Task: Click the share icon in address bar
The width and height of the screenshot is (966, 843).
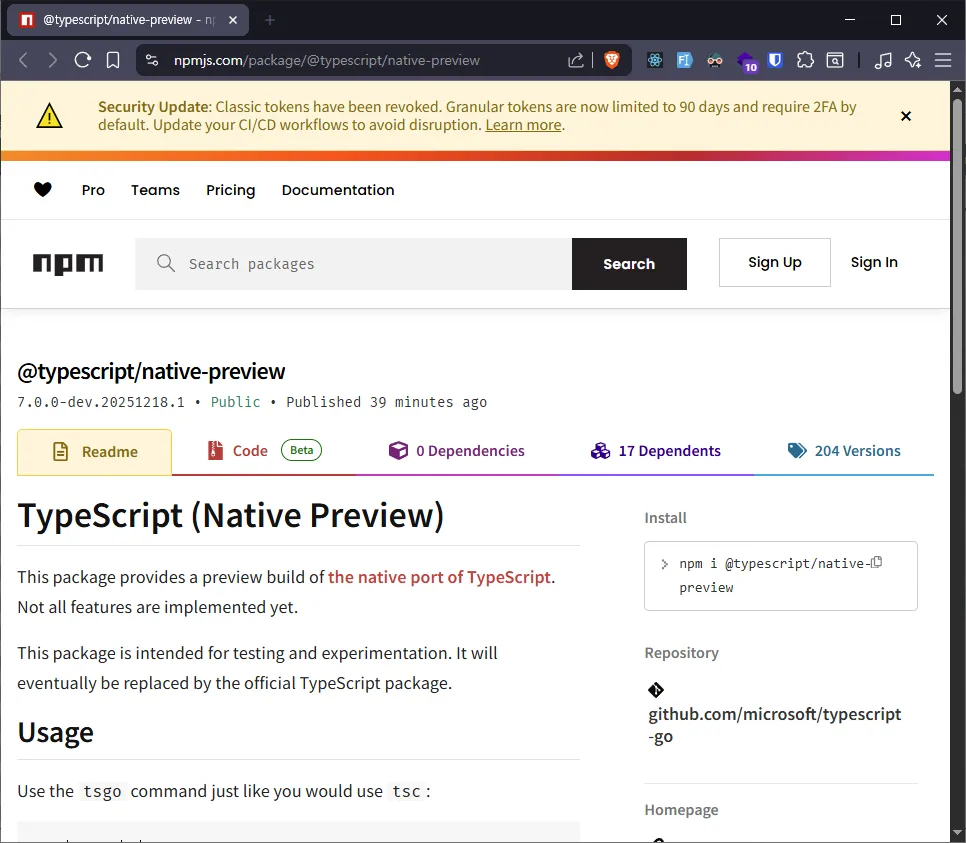Action: pos(576,60)
